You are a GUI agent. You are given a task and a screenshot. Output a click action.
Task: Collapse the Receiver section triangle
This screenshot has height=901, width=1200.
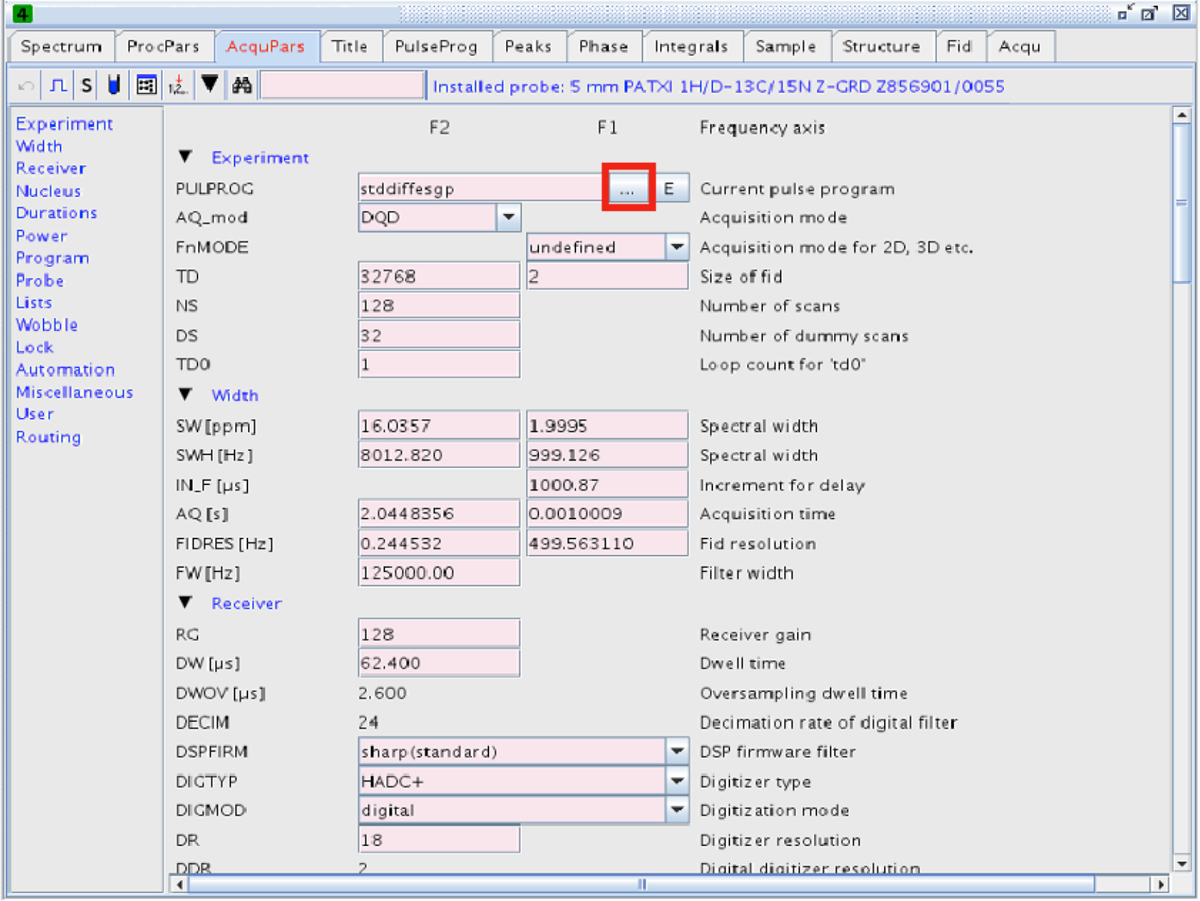point(185,603)
